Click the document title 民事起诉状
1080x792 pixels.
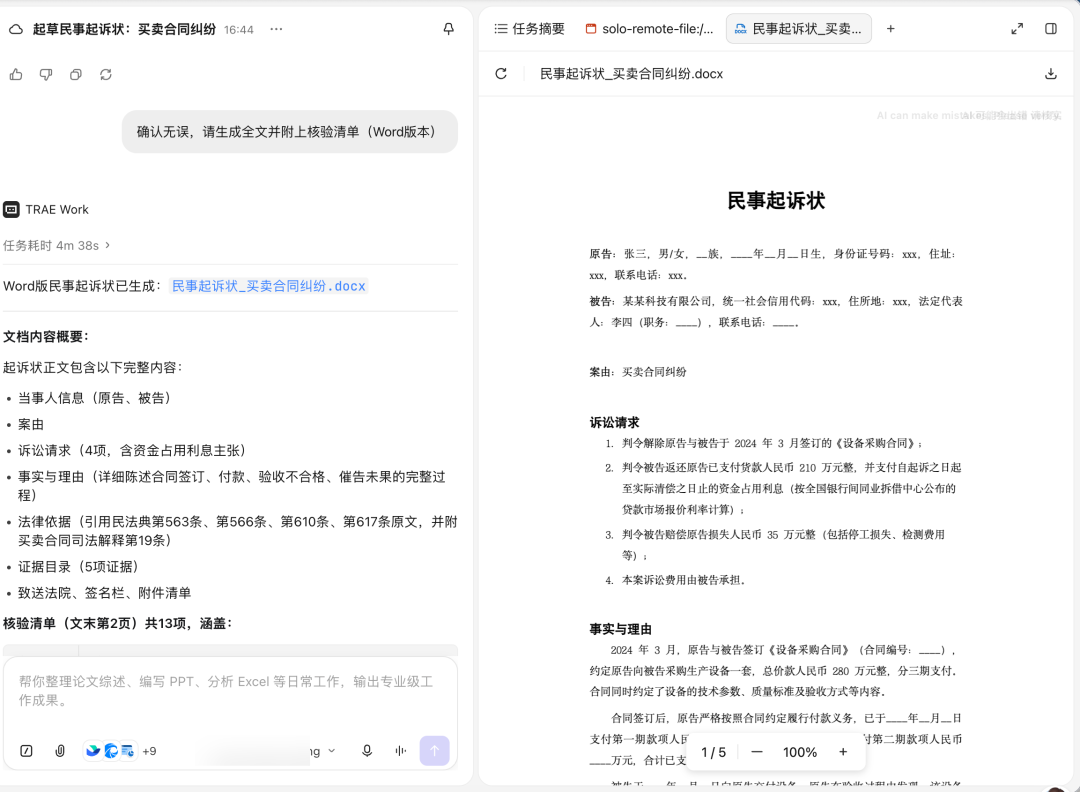[776, 200]
